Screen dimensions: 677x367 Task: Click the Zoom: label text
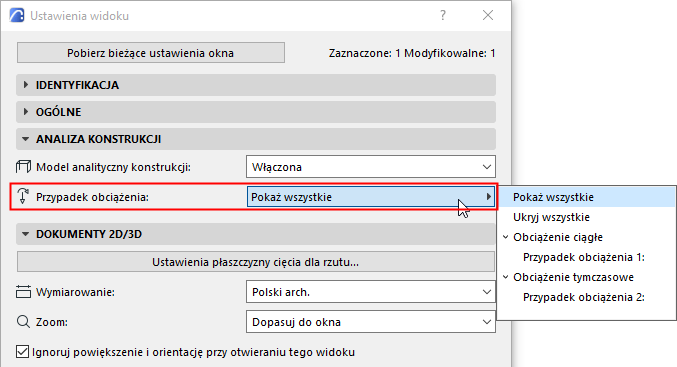tap(52, 322)
